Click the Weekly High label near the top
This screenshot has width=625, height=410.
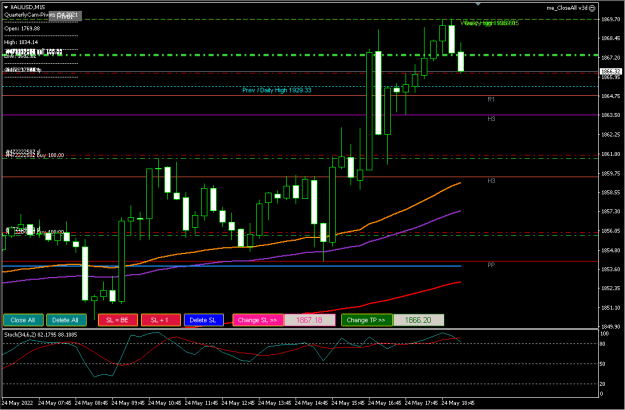[x=489, y=23]
